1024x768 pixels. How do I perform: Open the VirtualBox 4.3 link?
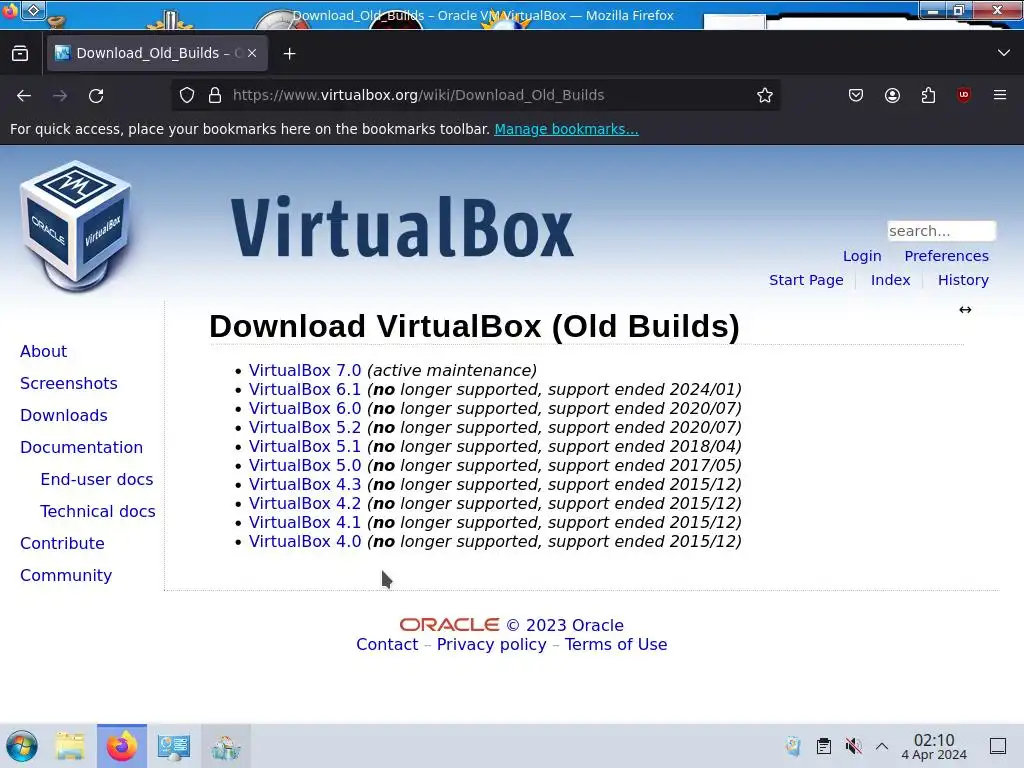click(x=305, y=484)
